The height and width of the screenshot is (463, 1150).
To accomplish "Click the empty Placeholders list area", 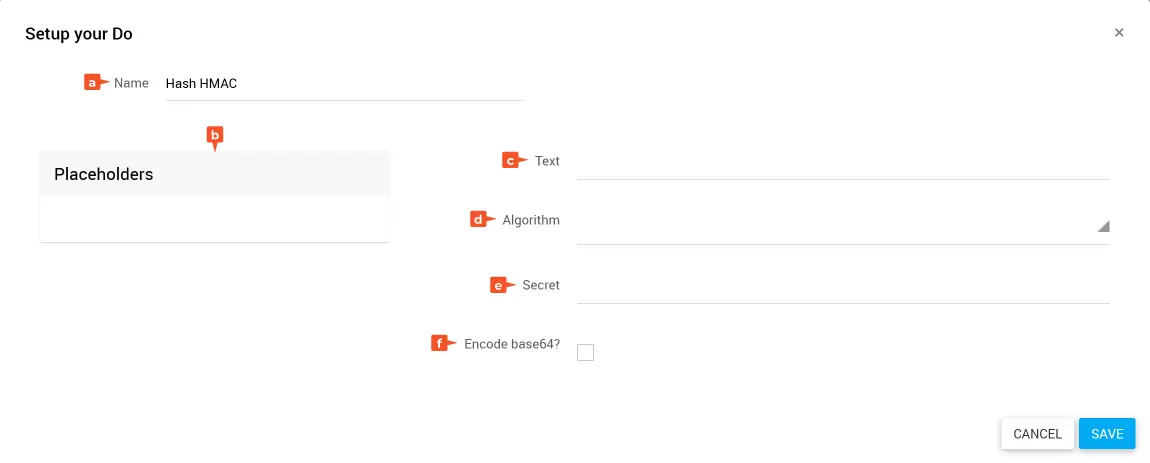I will [214, 219].
